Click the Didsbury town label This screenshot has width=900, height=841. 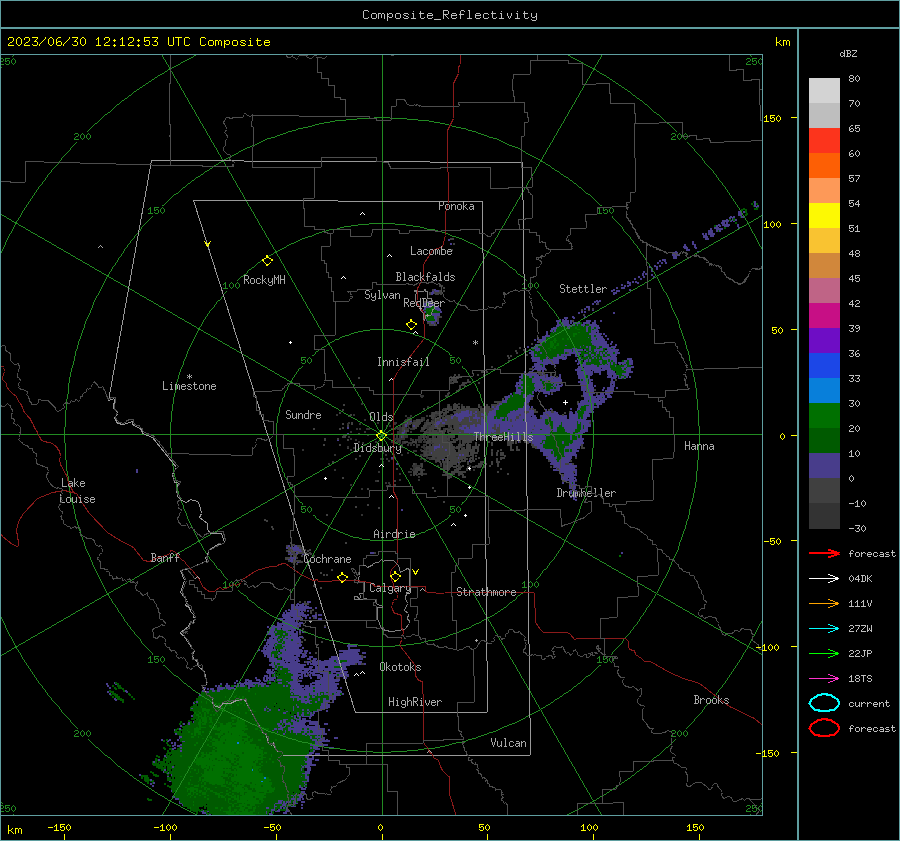377,448
